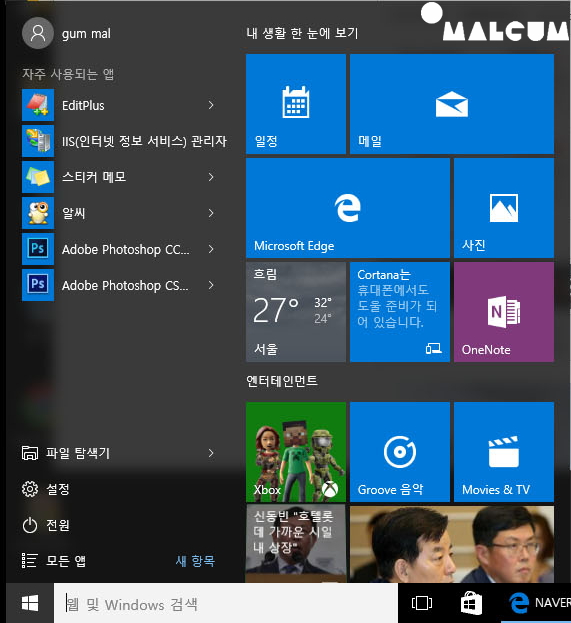Launch the Microsoft Edge tile
571x623 pixels.
tap(348, 208)
